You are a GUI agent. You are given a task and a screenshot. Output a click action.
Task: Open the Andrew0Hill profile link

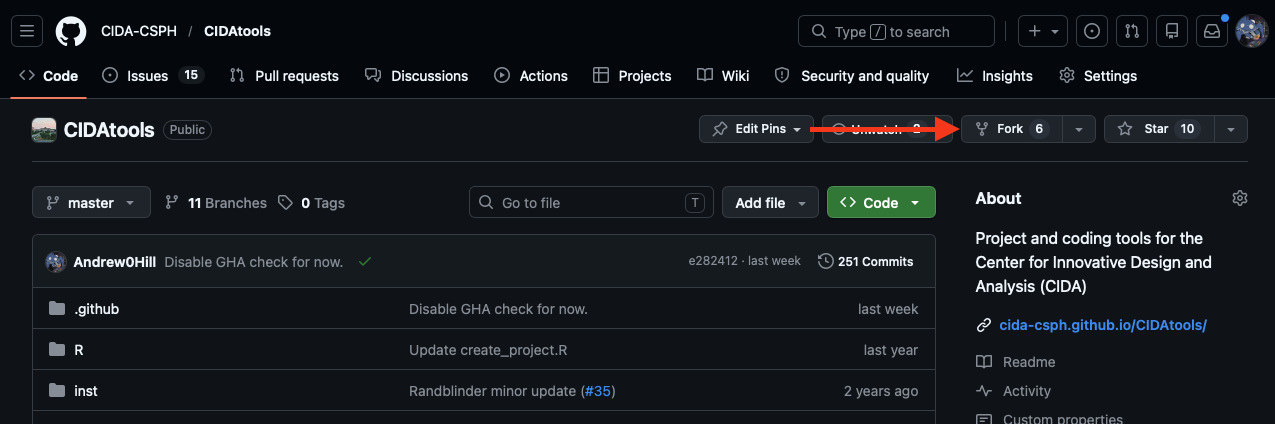(x=115, y=262)
